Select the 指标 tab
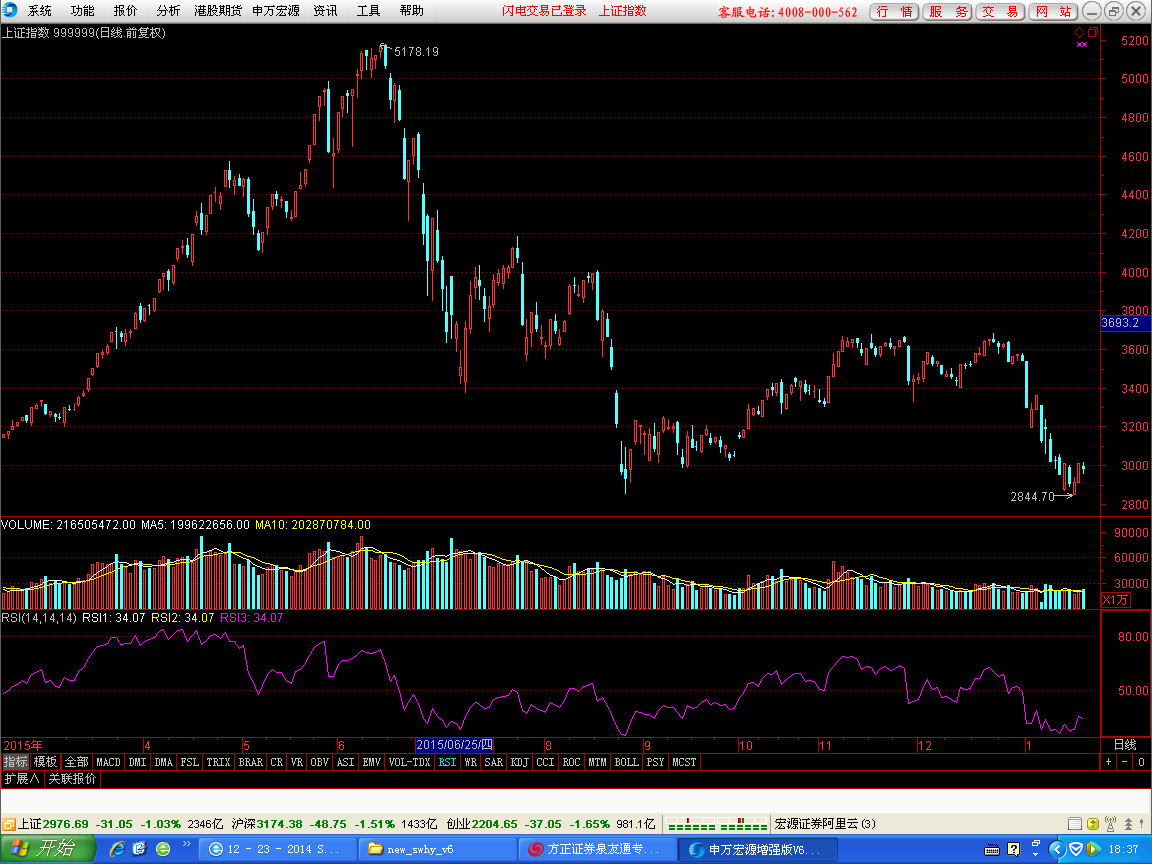The image size is (1152, 864). (15, 762)
